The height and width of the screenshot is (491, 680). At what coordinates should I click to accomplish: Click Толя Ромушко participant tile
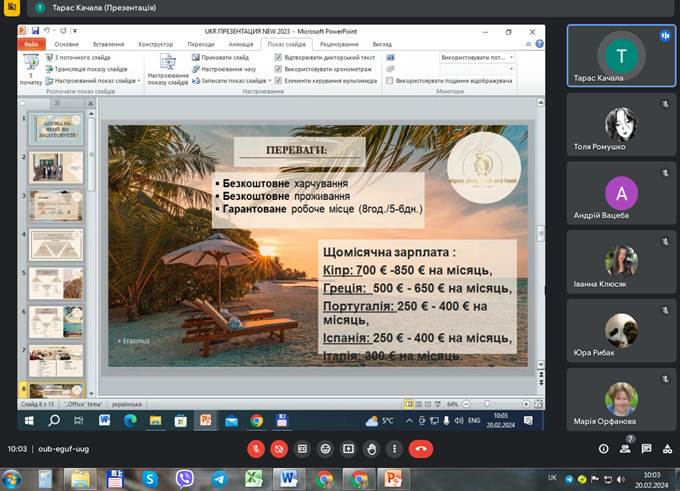[621, 125]
